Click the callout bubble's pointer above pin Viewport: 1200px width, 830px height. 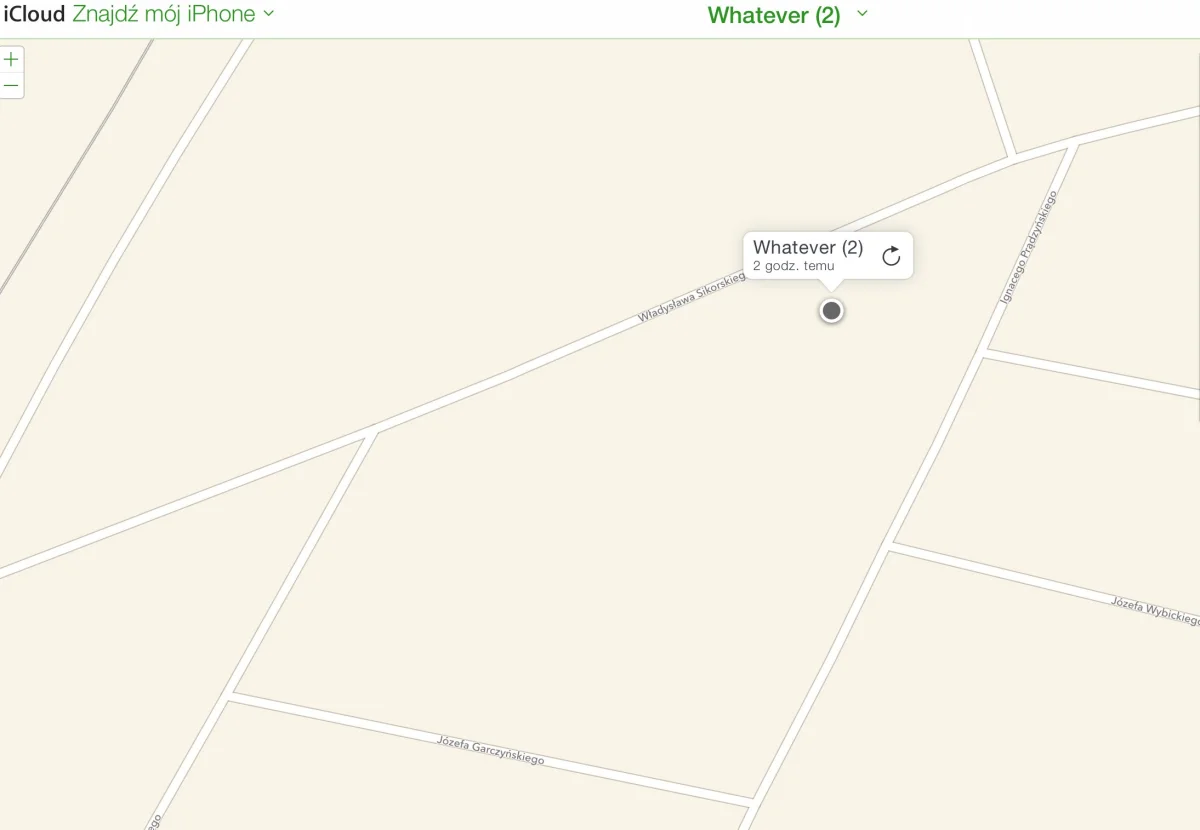point(831,285)
